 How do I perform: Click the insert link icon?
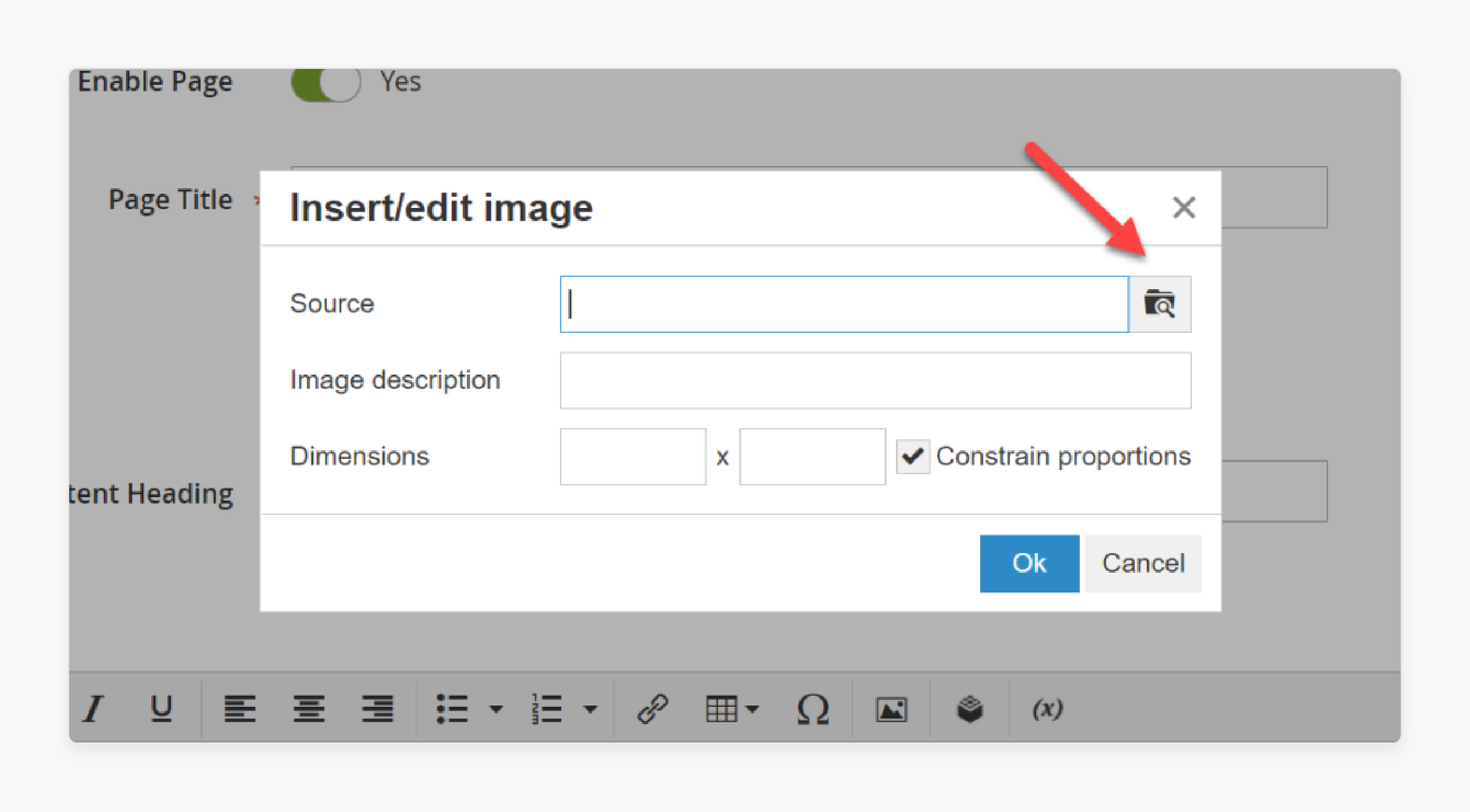[653, 709]
